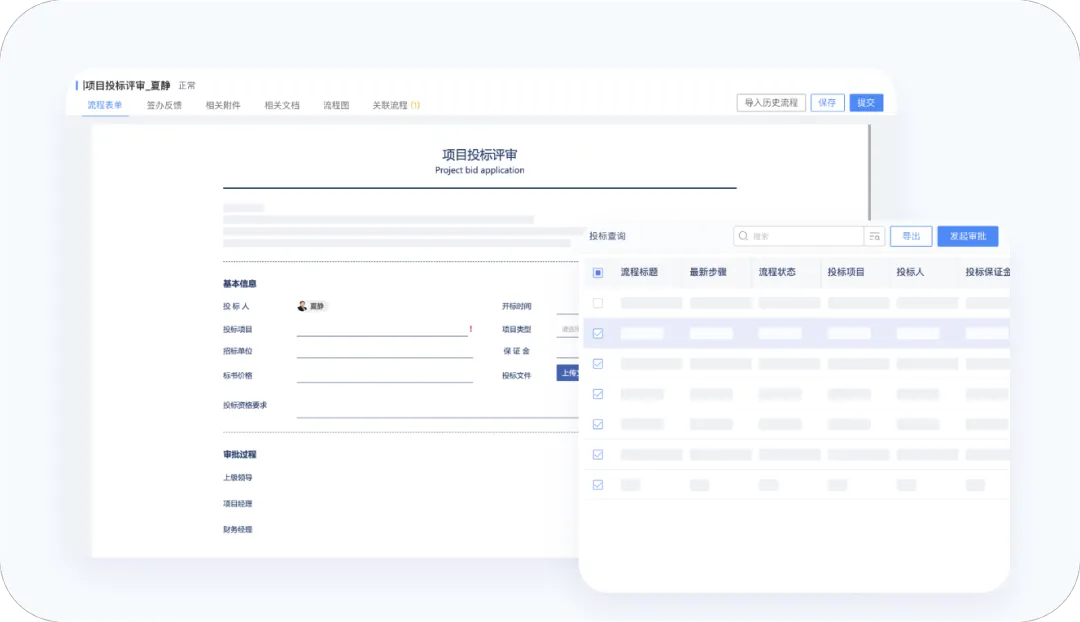Open the 项目类型 dropdown selector
Image resolution: width=1080 pixels, height=622 pixels.
pos(570,329)
